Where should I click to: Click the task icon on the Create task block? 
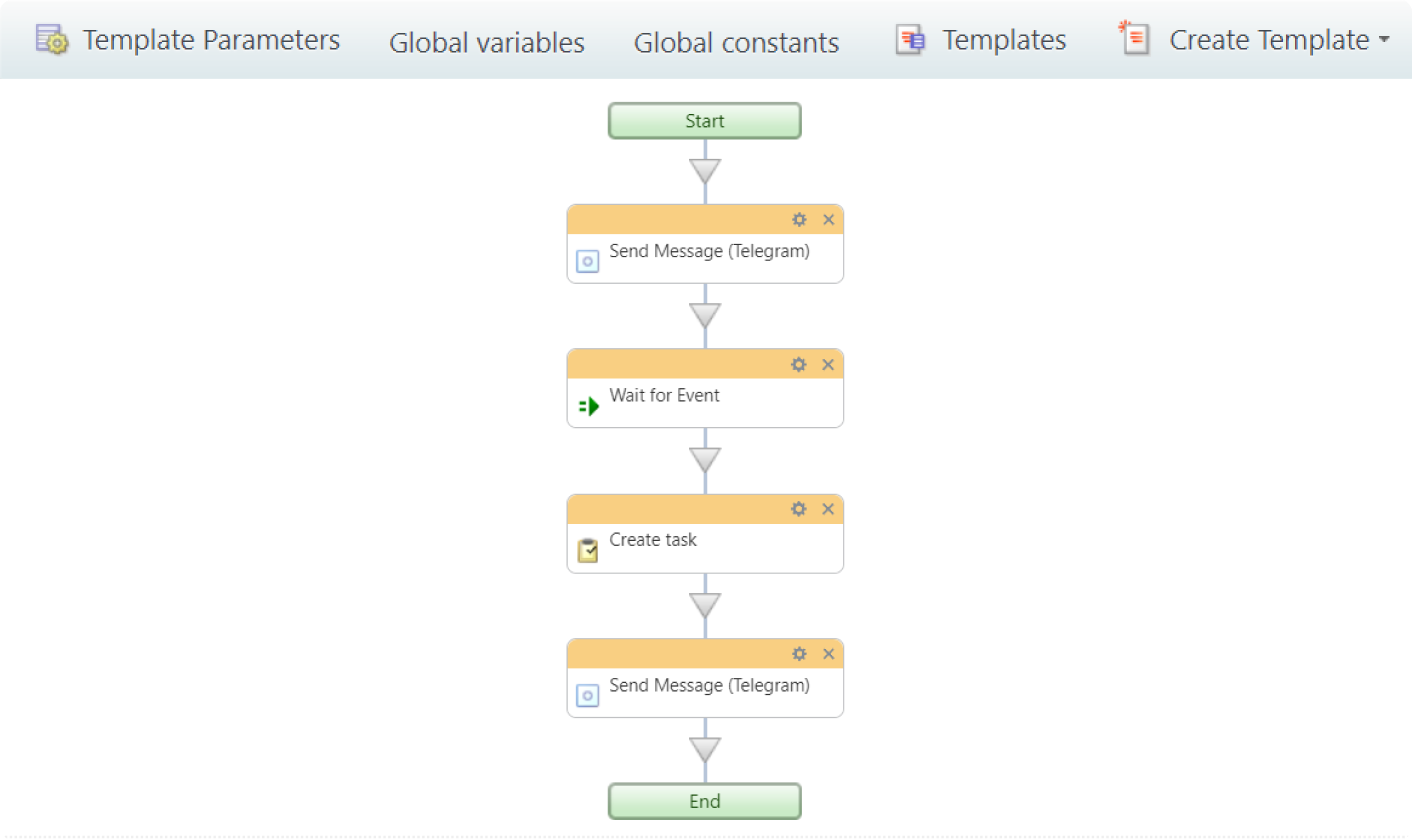587,550
